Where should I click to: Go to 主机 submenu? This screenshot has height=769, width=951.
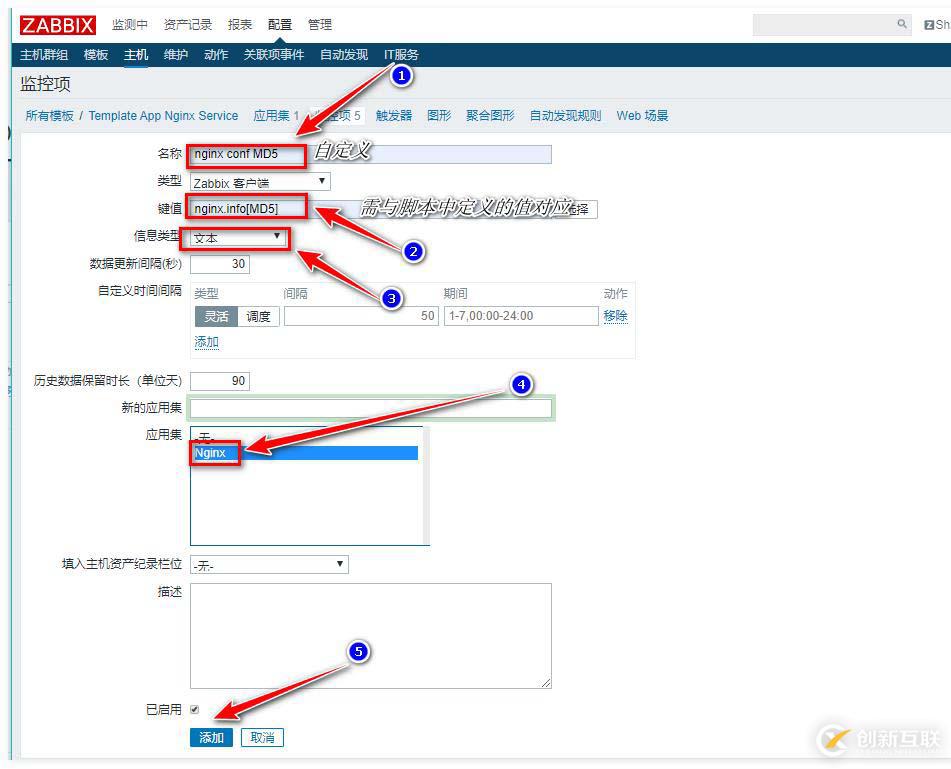tap(136, 55)
